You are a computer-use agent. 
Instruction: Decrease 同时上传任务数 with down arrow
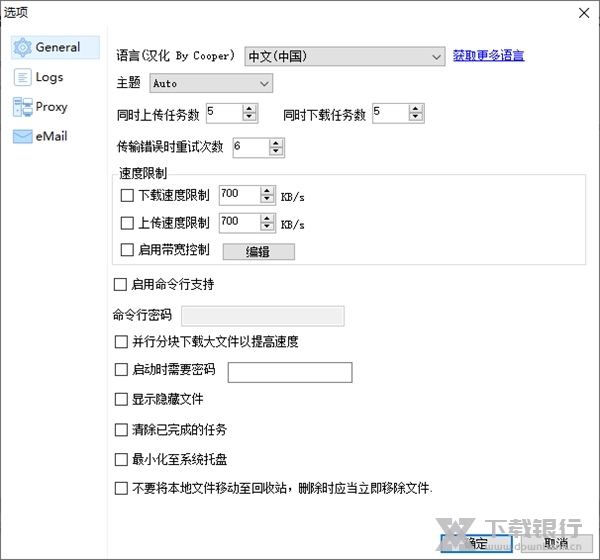coord(249,118)
